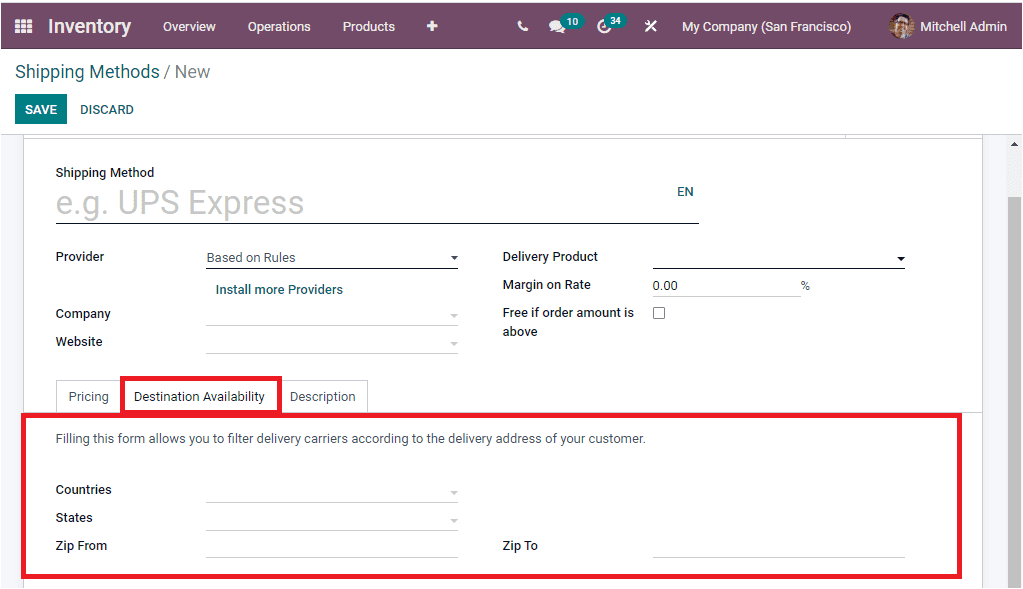Open the Description tab
Image resolution: width=1023 pixels, height=589 pixels.
[x=323, y=396]
